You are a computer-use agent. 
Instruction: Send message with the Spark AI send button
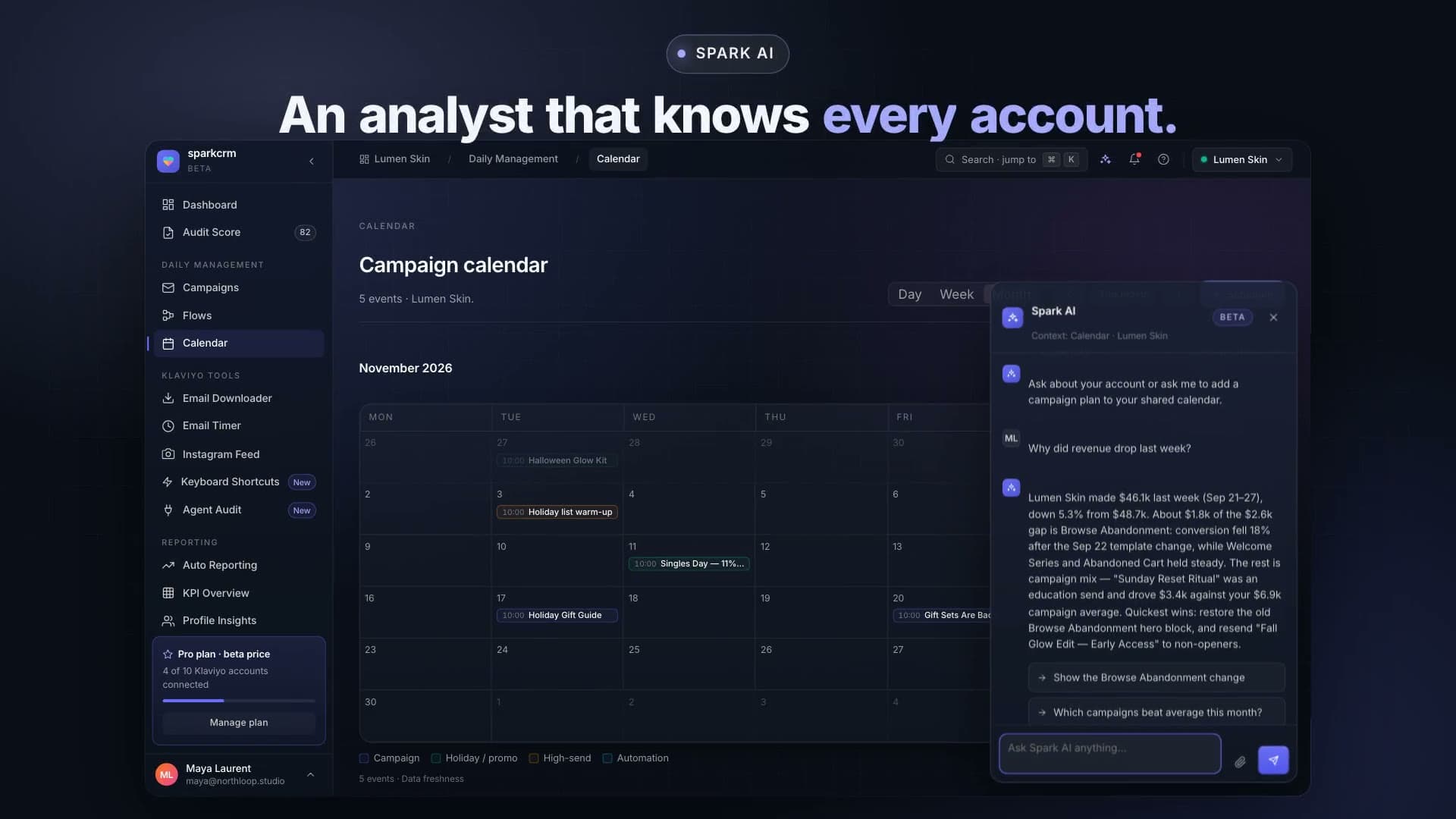pos(1273,760)
